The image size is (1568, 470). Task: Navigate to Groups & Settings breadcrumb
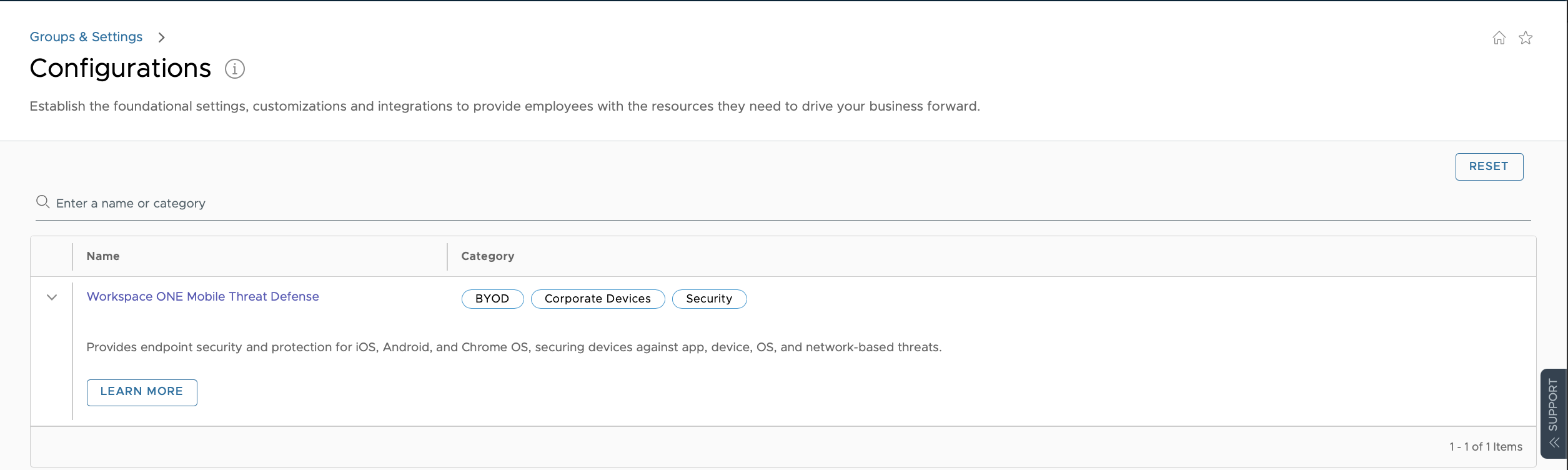(86, 36)
